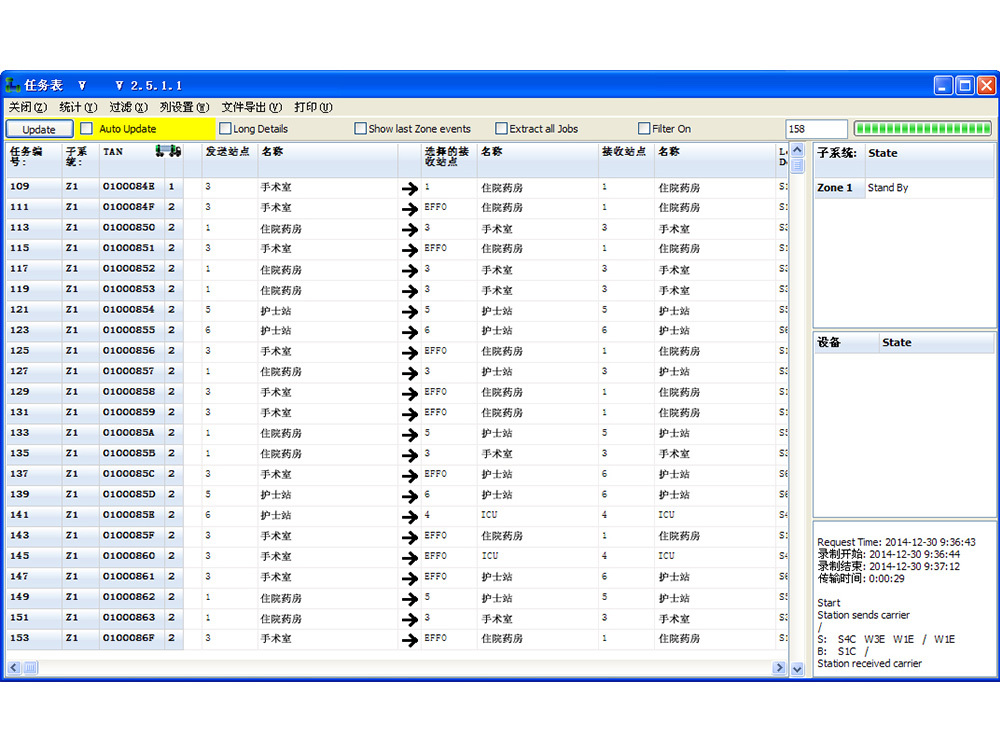Open the 关闭 menu
1000x750 pixels.
pos(27,107)
